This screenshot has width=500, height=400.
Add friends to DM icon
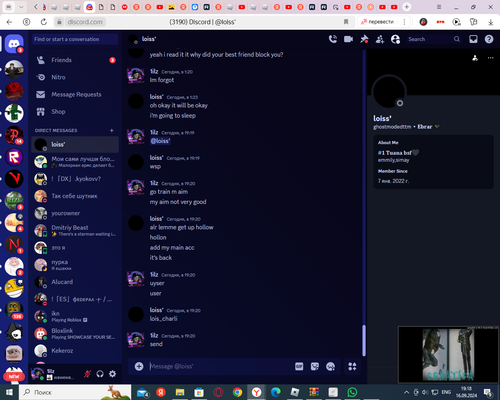380,39
